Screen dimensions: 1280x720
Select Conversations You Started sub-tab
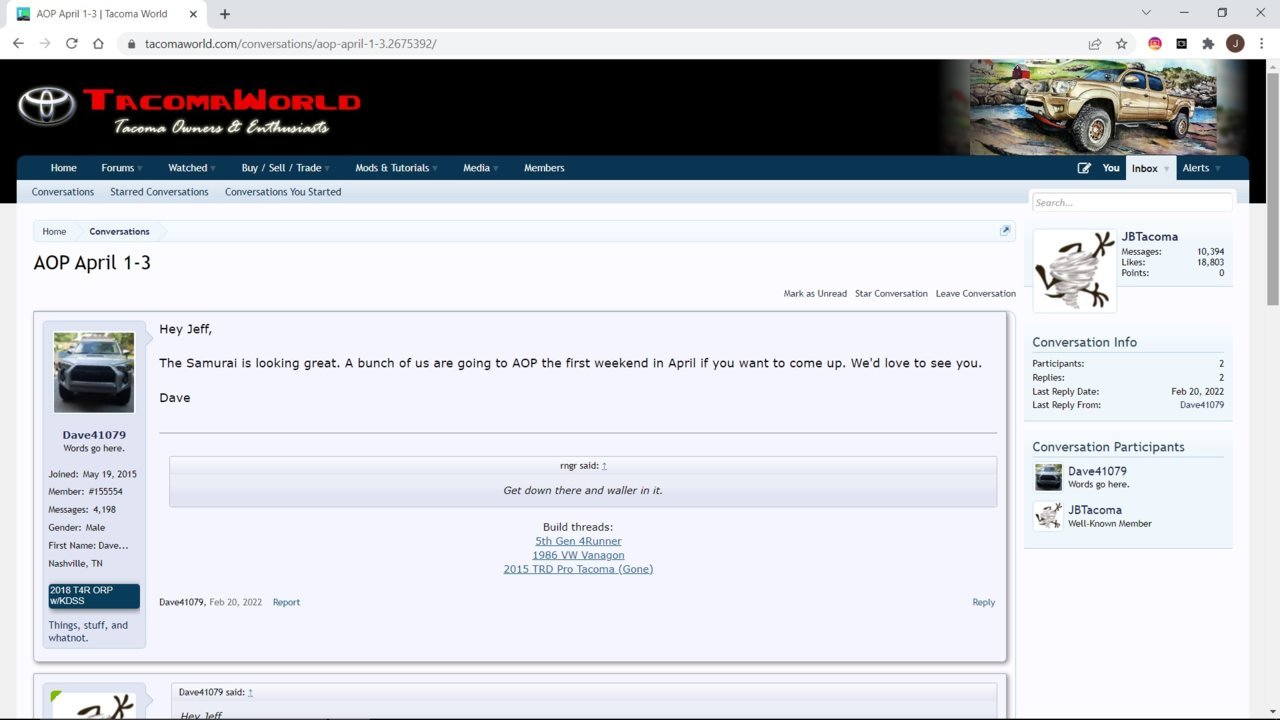pos(283,192)
